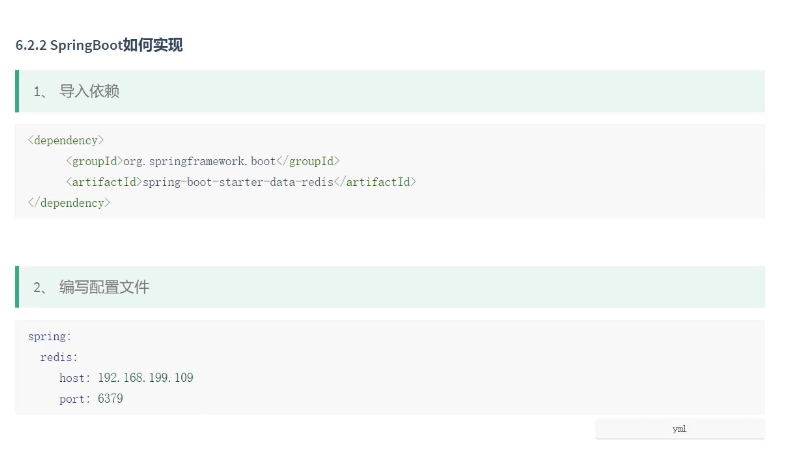Viewport: 790px width, 456px height.
Task: Click the redis: key in yaml block
Action: click(59, 357)
